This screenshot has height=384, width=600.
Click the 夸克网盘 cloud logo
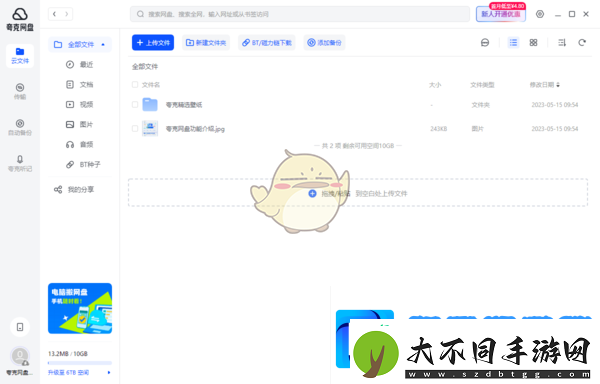point(20,20)
